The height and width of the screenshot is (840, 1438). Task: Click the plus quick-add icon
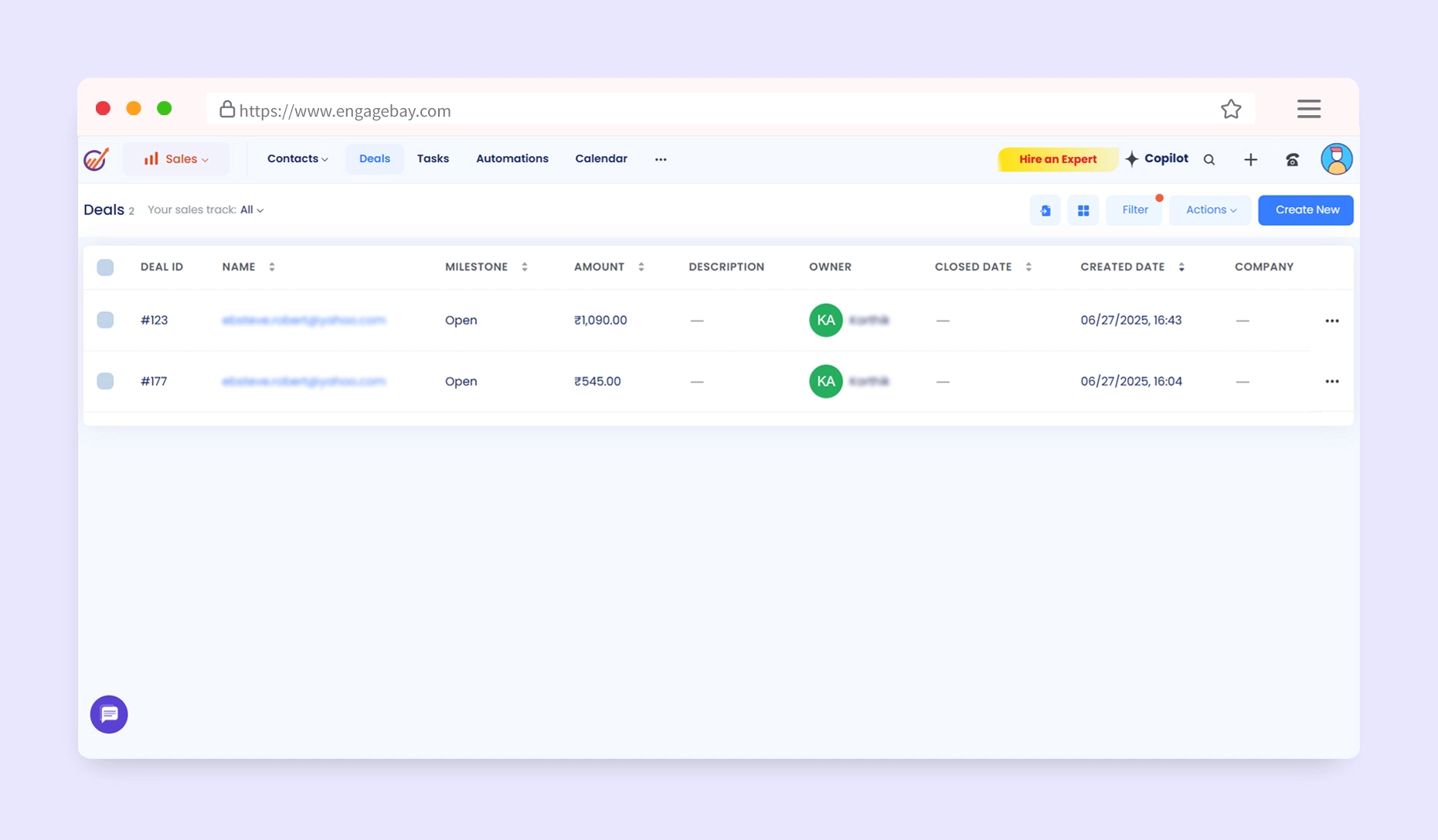click(x=1250, y=160)
